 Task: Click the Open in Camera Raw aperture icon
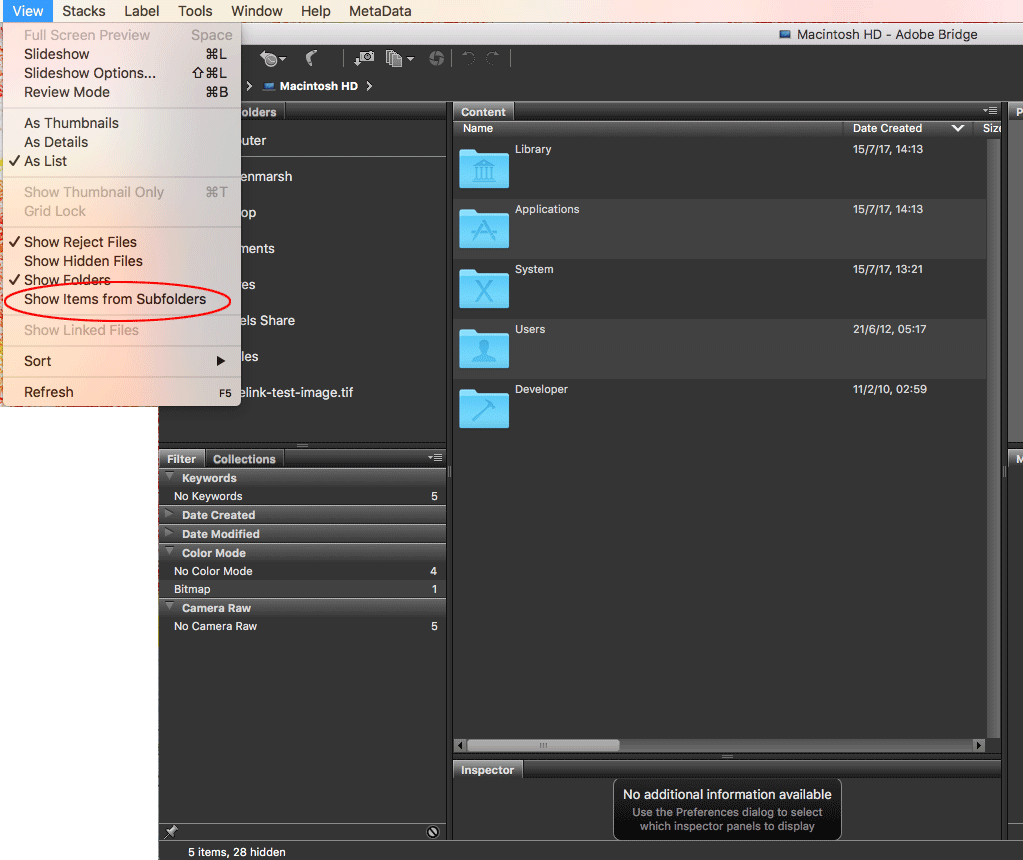pyautogui.click(x=436, y=59)
